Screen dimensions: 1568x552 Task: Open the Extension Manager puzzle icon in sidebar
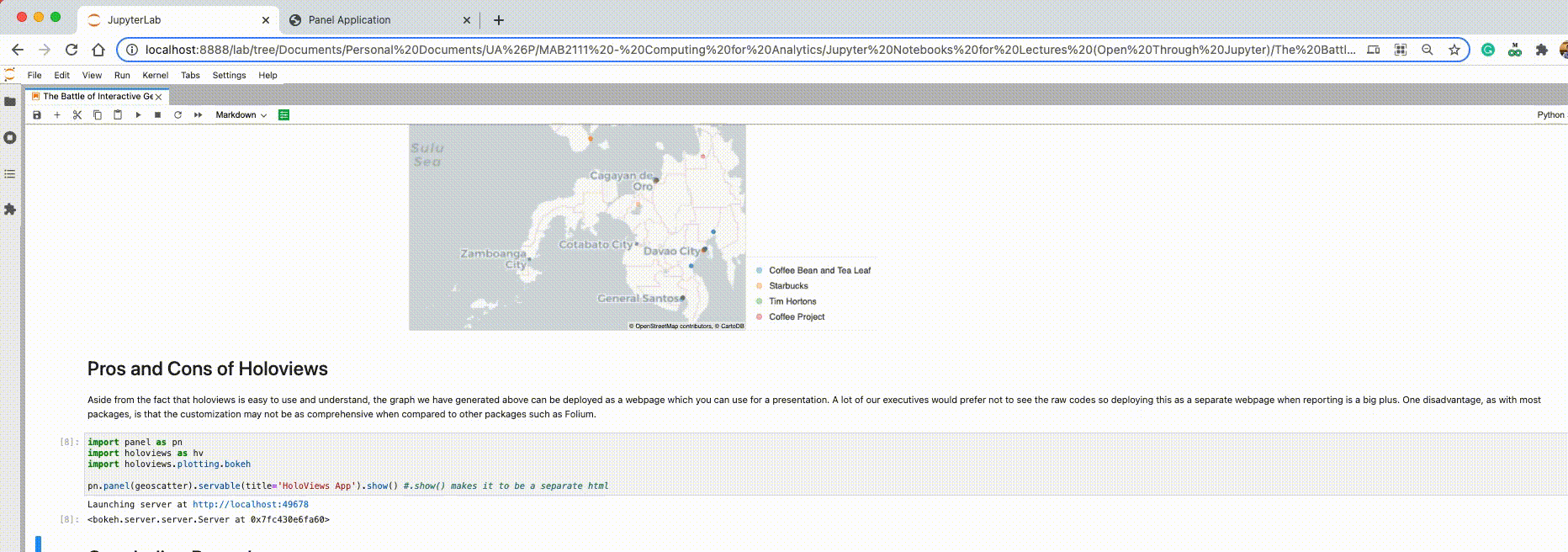(10, 210)
